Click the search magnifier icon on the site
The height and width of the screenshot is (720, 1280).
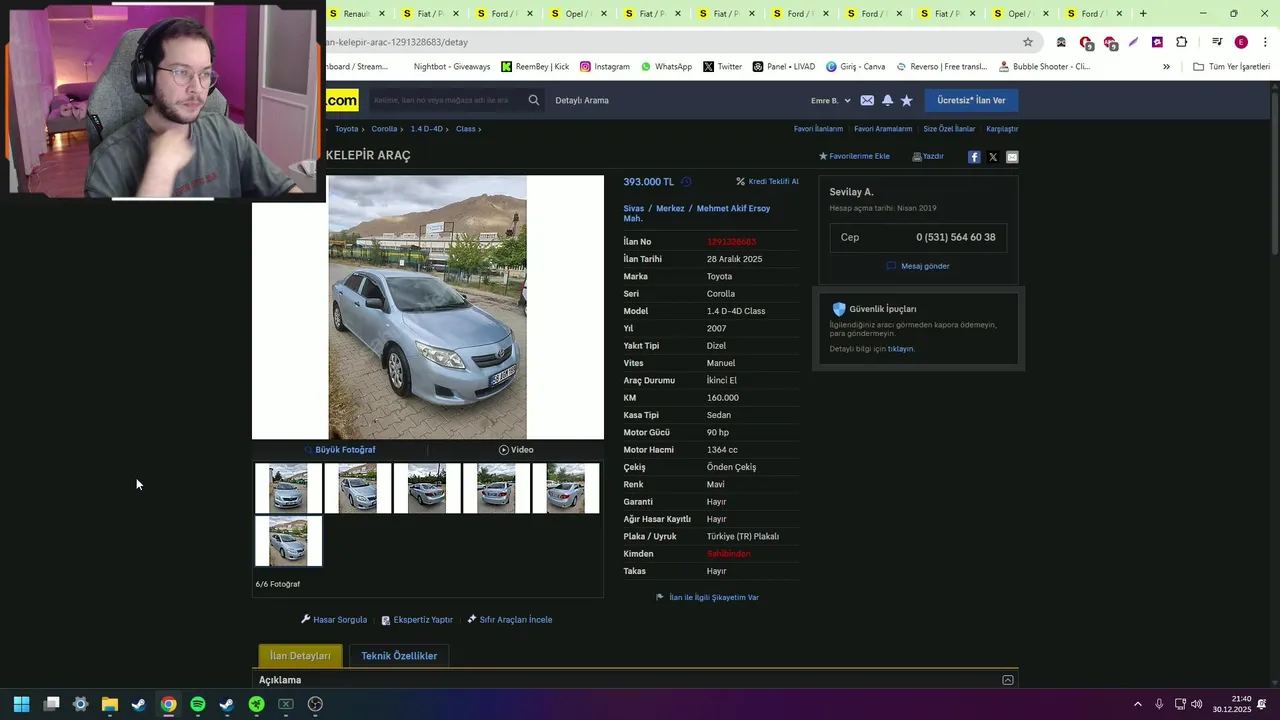[x=533, y=100]
